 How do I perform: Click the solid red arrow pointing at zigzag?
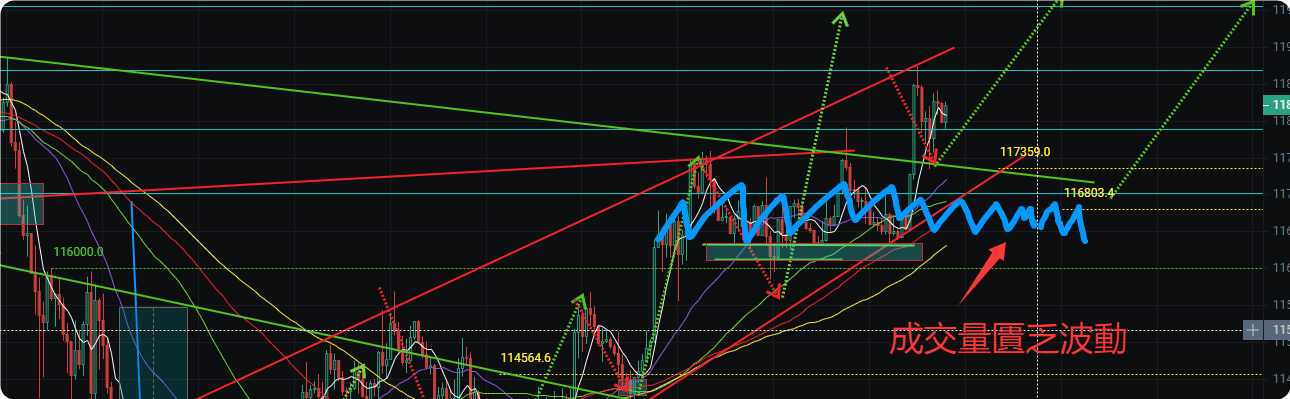click(x=982, y=274)
